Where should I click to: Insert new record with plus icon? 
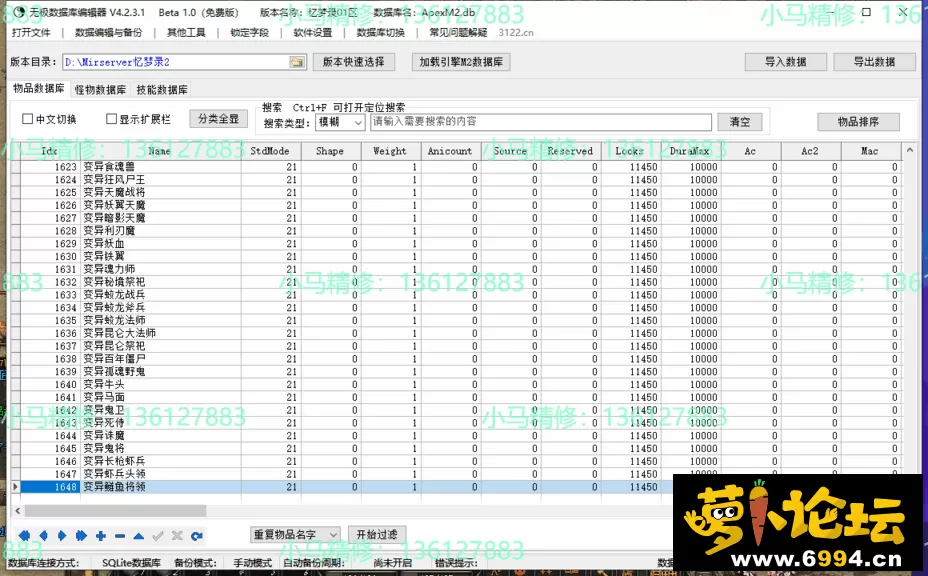pyautogui.click(x=101, y=536)
